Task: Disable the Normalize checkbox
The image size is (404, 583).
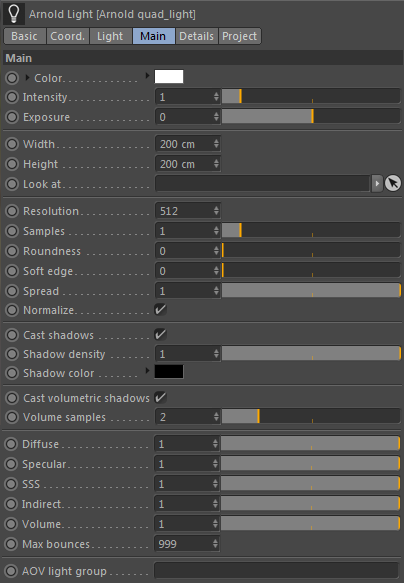Action: (161, 309)
